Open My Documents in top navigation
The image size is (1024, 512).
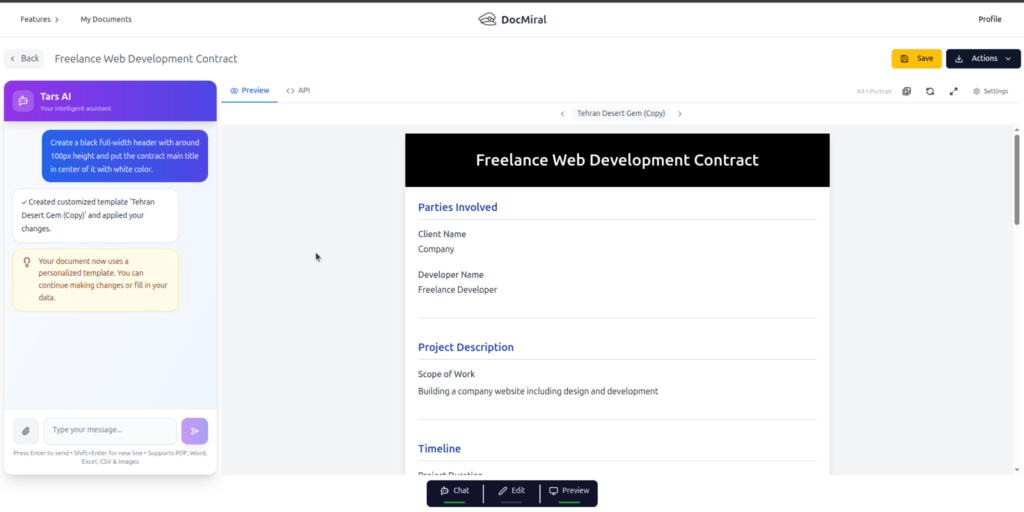point(106,19)
